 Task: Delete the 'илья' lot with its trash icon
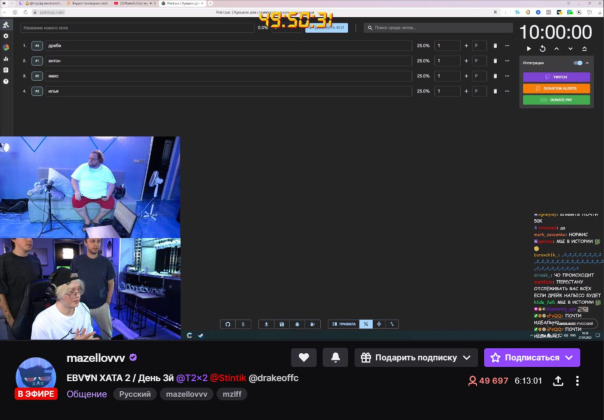[x=495, y=91]
